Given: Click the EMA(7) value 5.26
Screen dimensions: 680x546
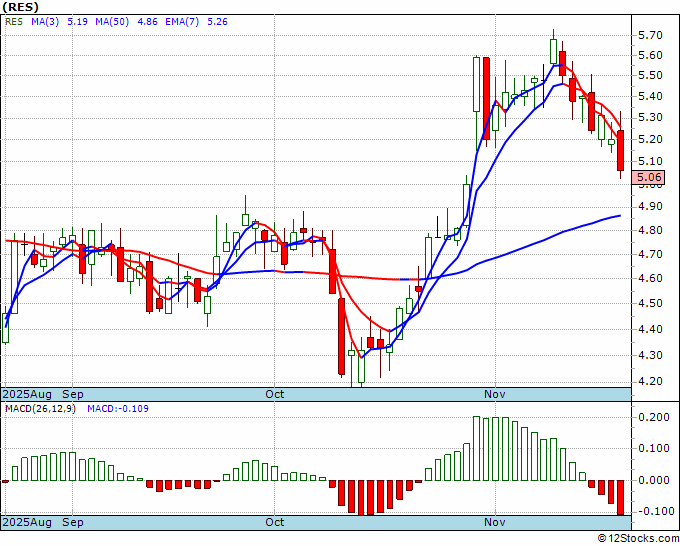Looking at the screenshot, I should pos(217,22).
